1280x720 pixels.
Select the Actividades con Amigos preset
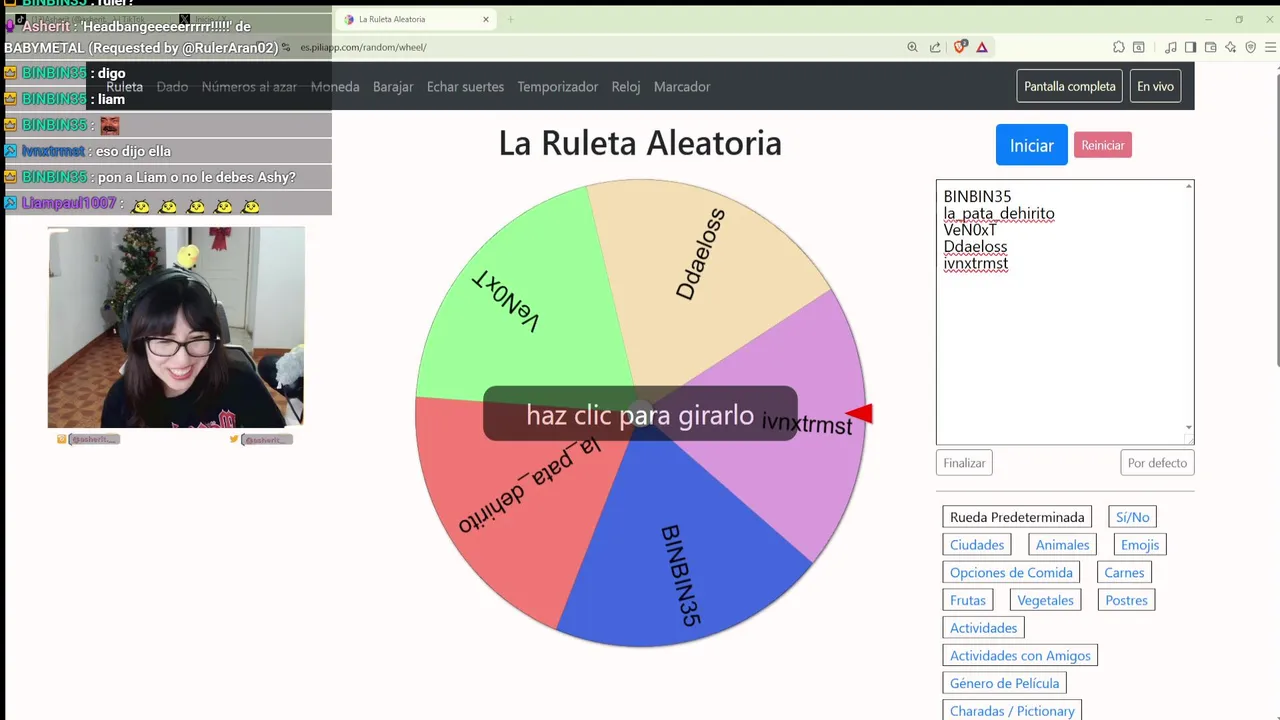coord(1020,656)
